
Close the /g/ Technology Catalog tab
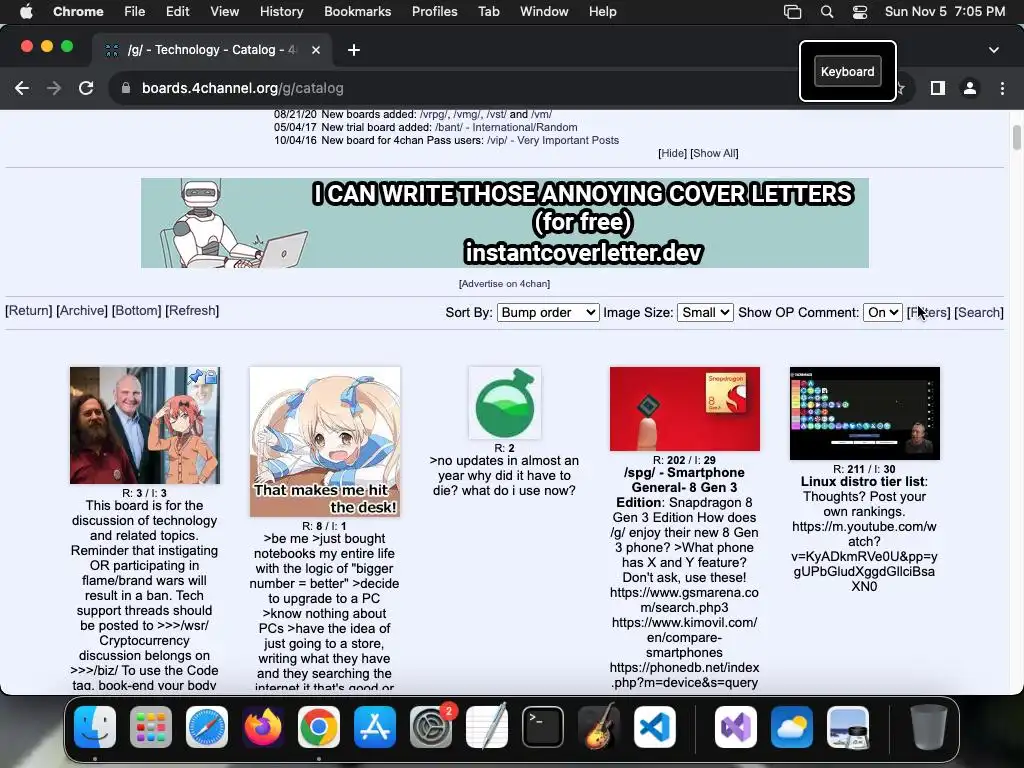coord(315,50)
